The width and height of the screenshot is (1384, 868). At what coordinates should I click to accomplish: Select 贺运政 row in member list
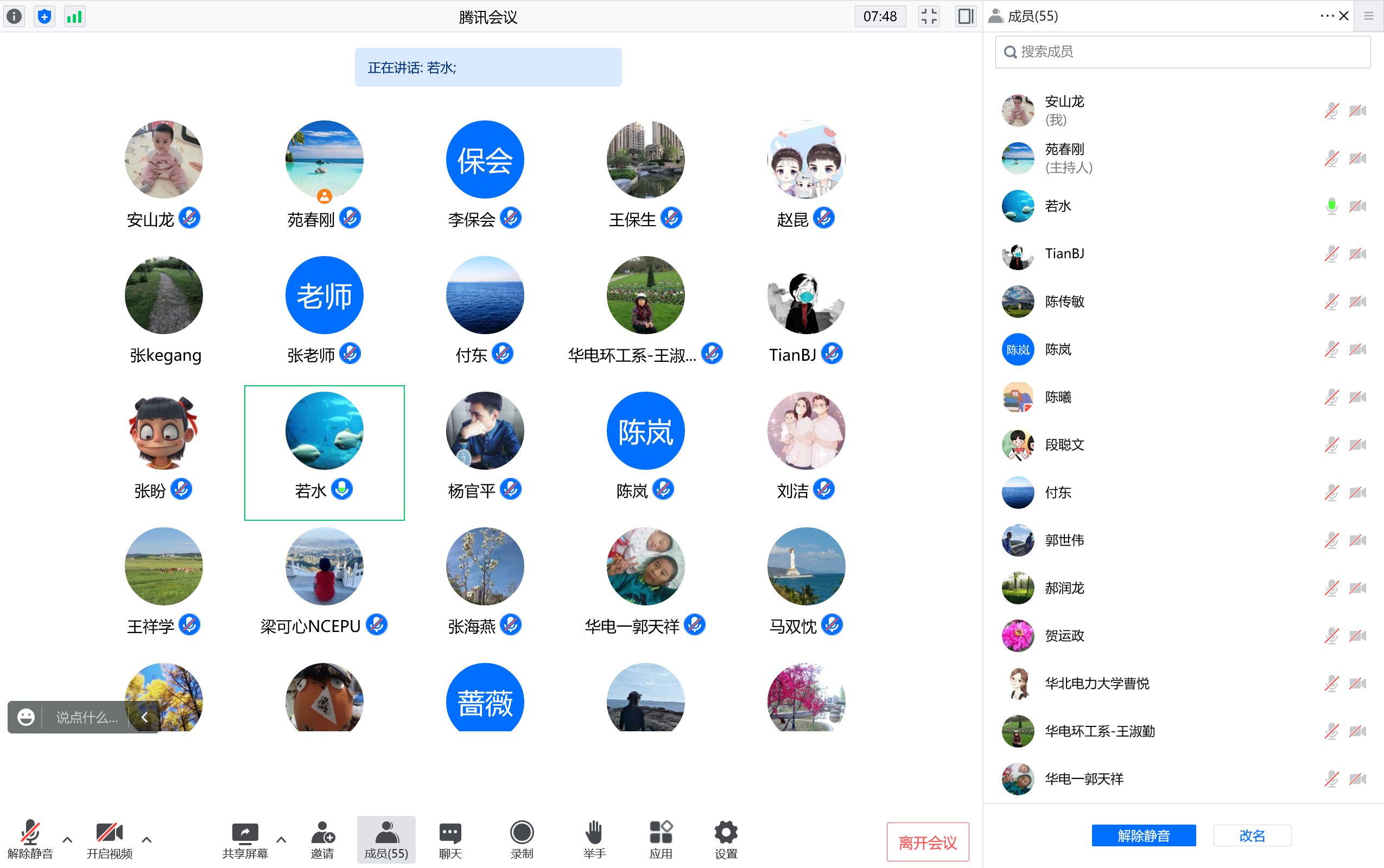tap(1183, 635)
